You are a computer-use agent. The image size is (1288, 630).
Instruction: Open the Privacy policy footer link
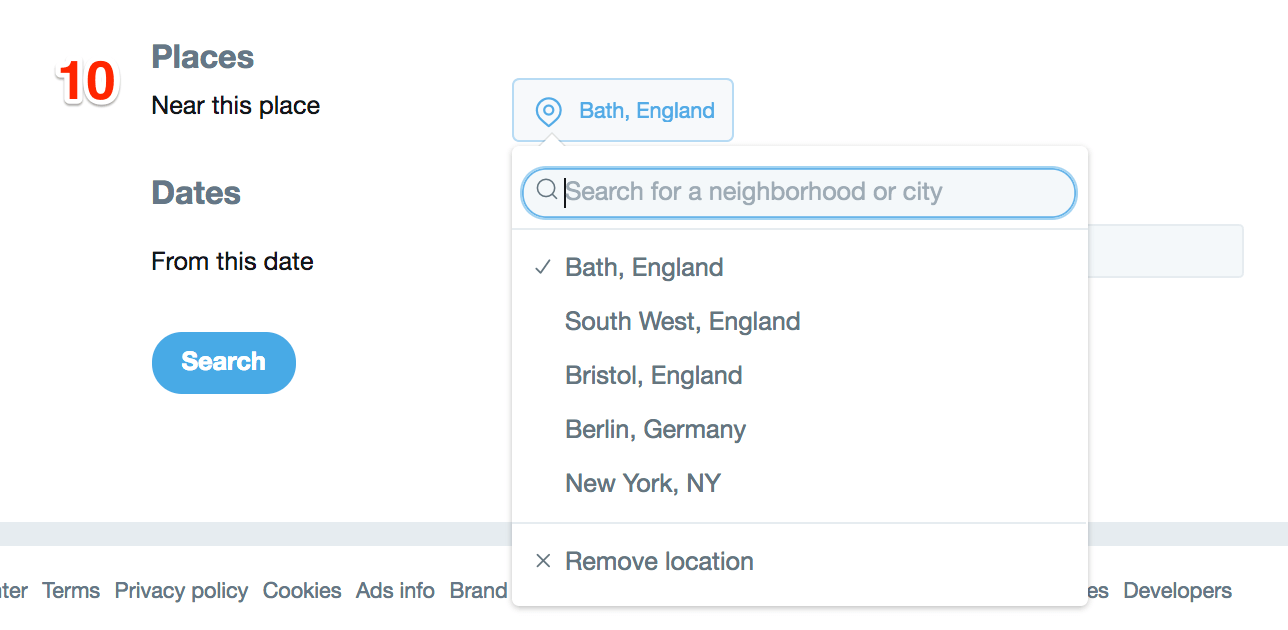pos(181,591)
